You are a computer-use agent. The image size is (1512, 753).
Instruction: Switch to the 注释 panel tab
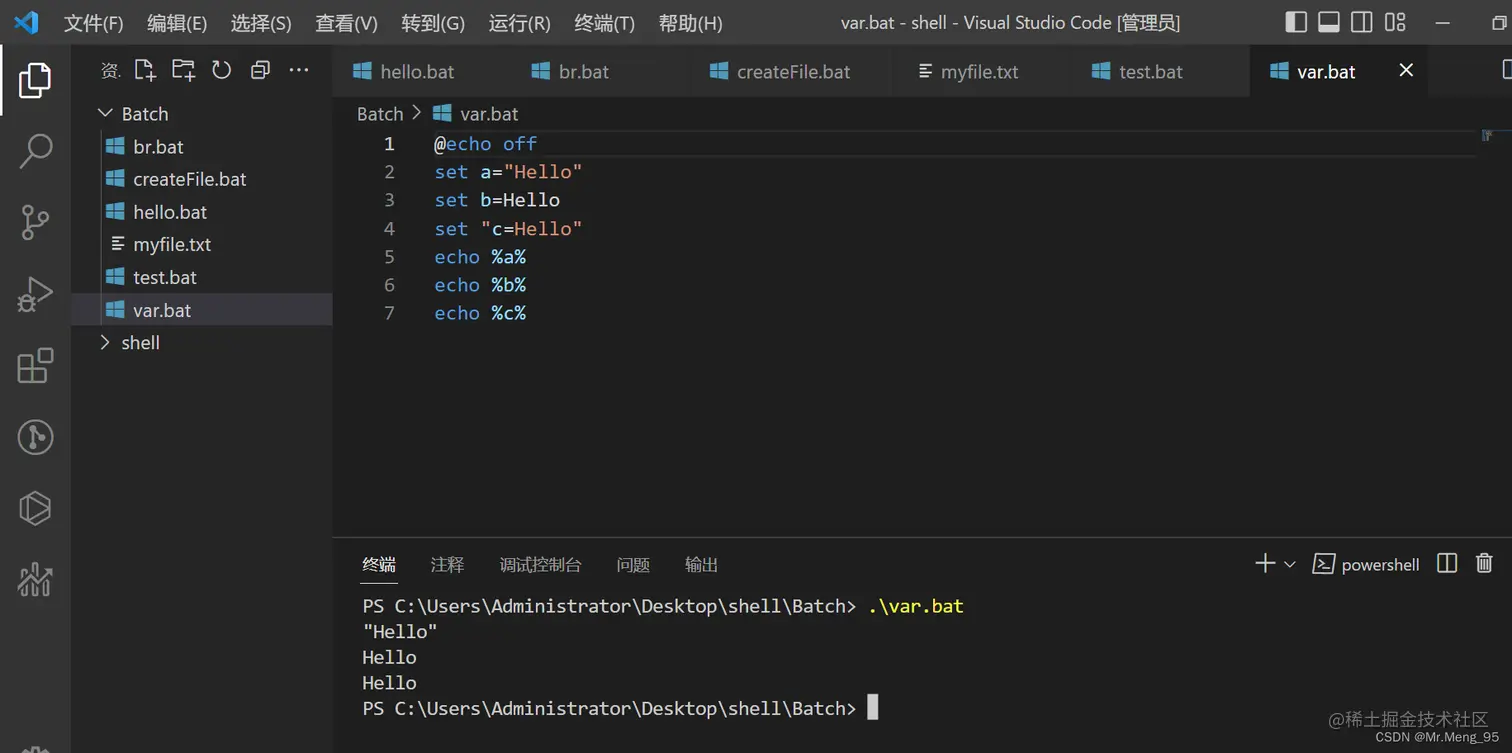(447, 565)
